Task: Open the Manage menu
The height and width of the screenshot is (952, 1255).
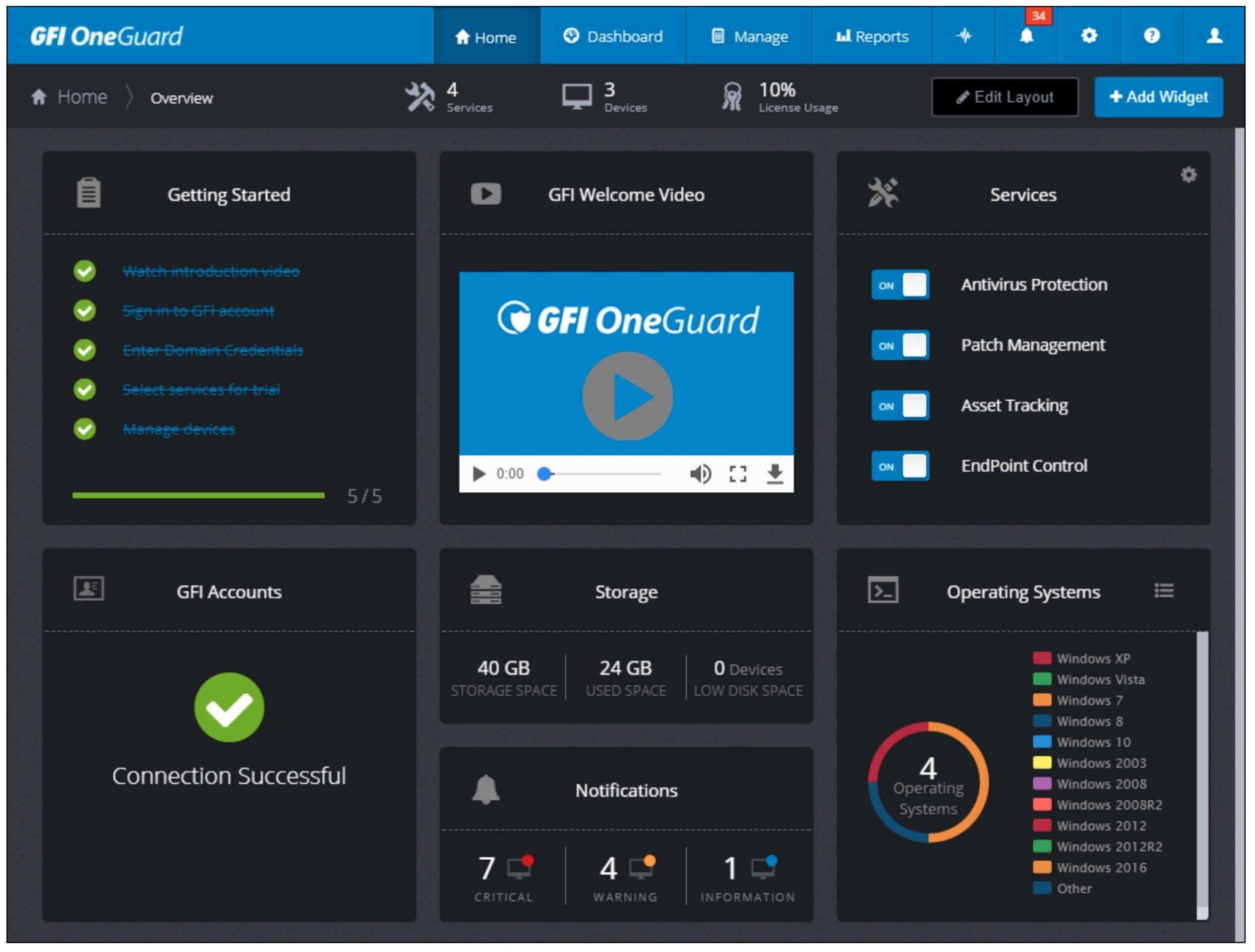Action: pyautogui.click(x=750, y=36)
